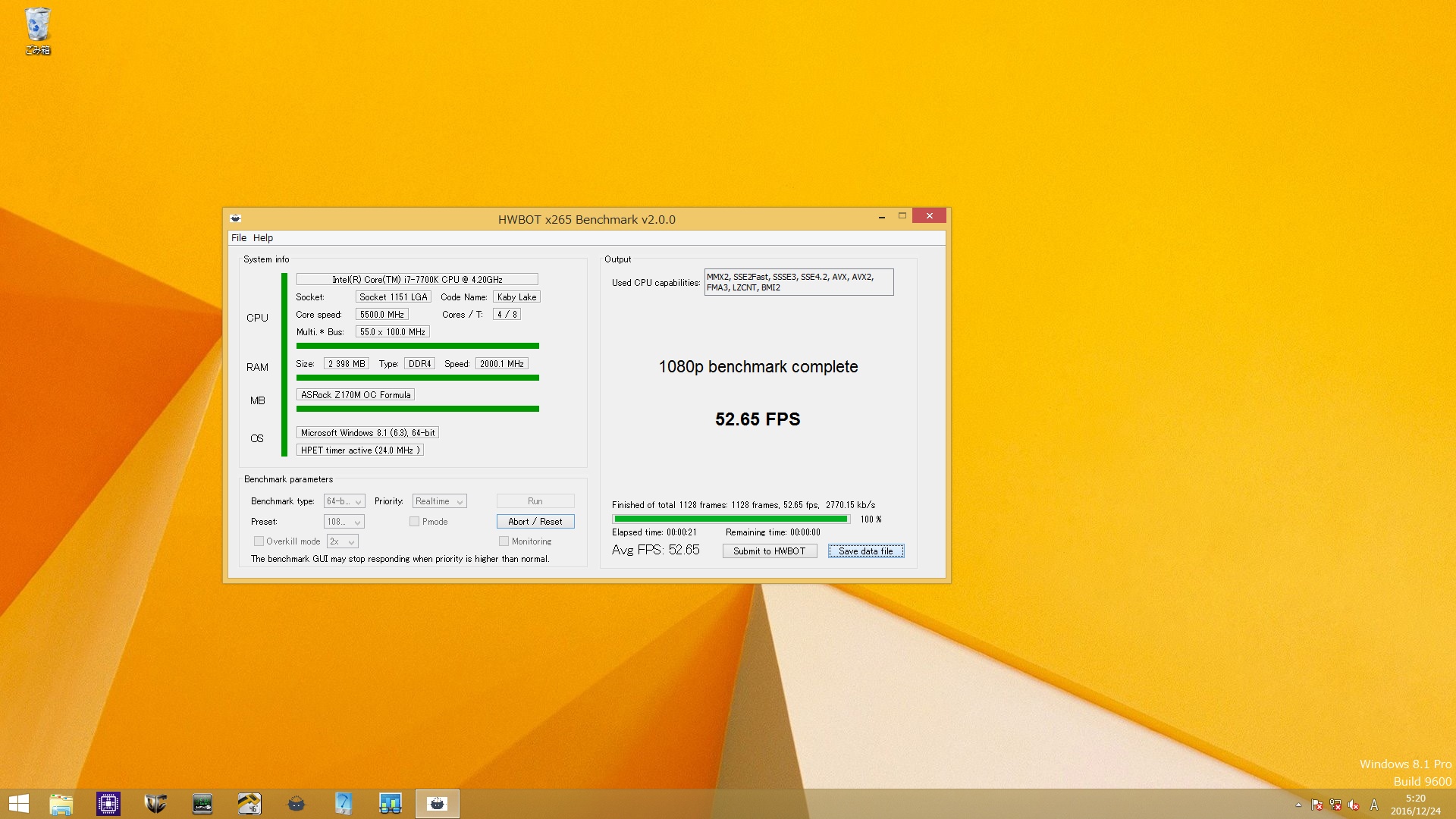Click the Microsoft Windows 8.1 OS field
This screenshot has height=819, width=1456.
coord(368,433)
